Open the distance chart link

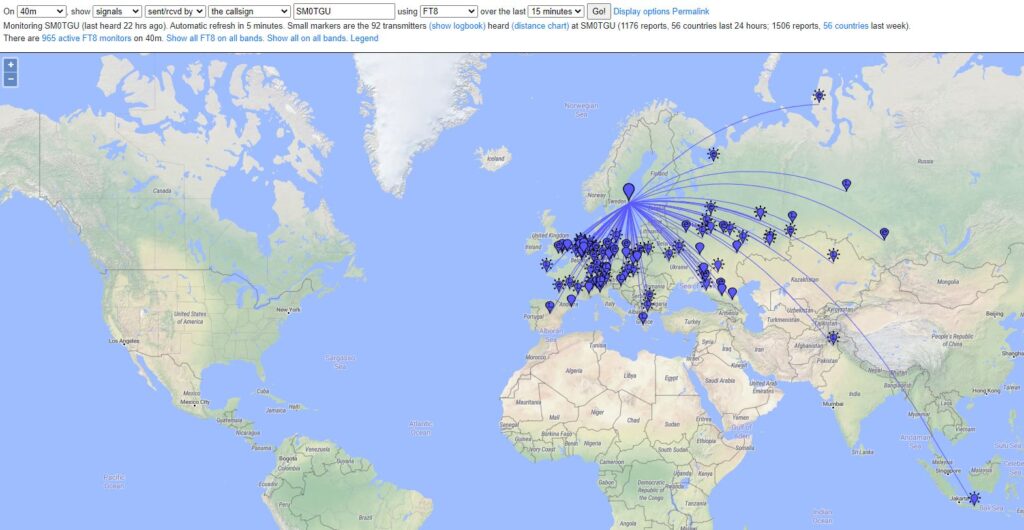[x=540, y=26]
